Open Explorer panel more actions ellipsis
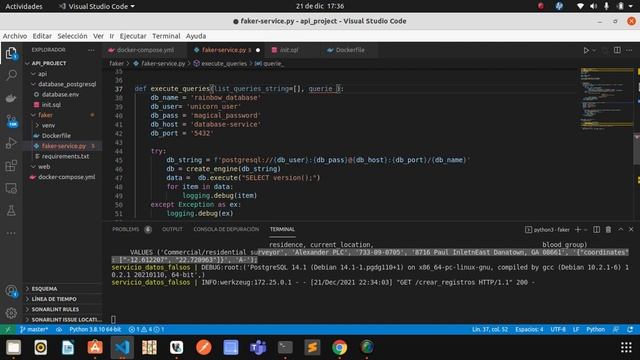 click(x=91, y=50)
